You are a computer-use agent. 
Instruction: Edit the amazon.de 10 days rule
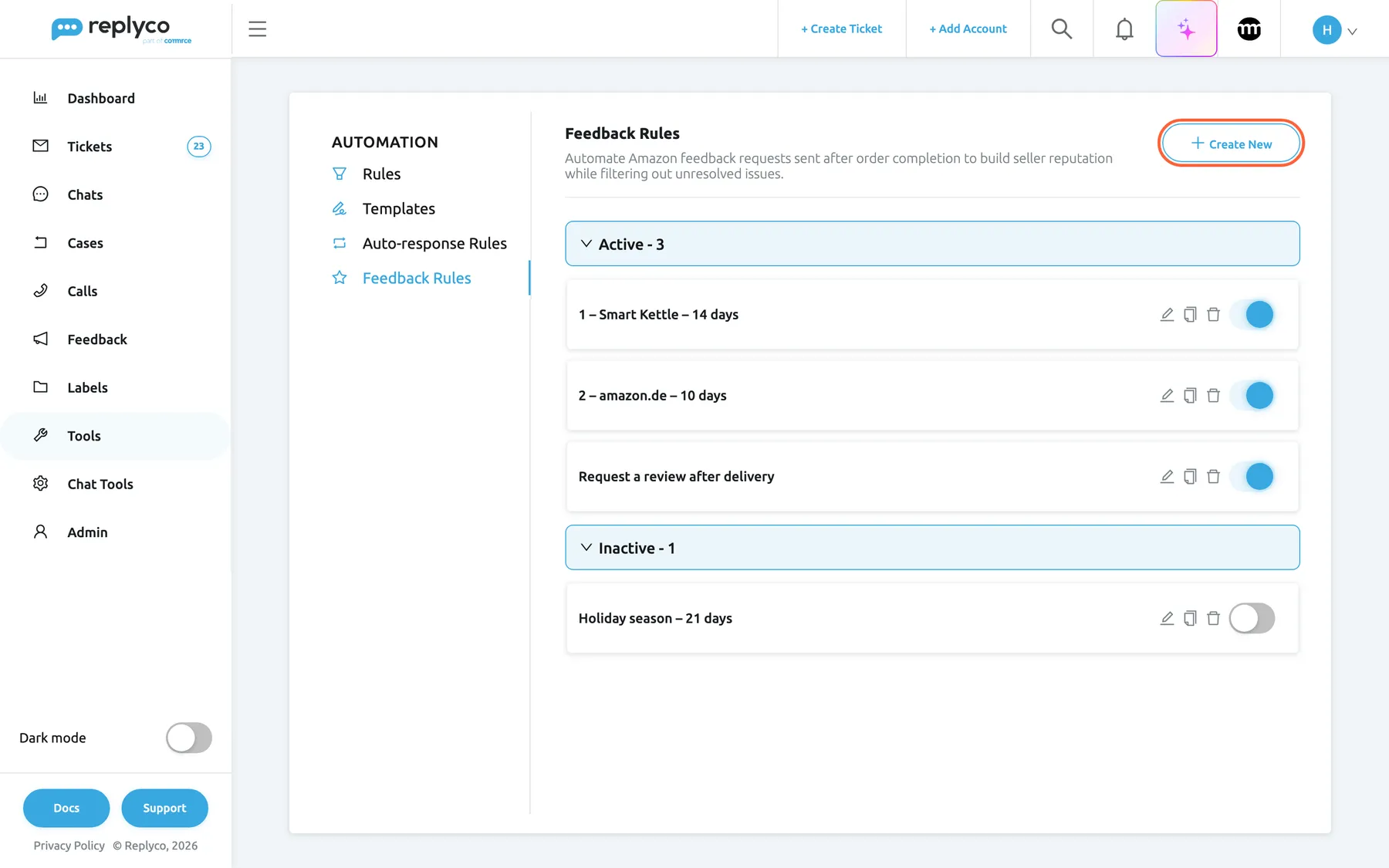click(x=1167, y=396)
